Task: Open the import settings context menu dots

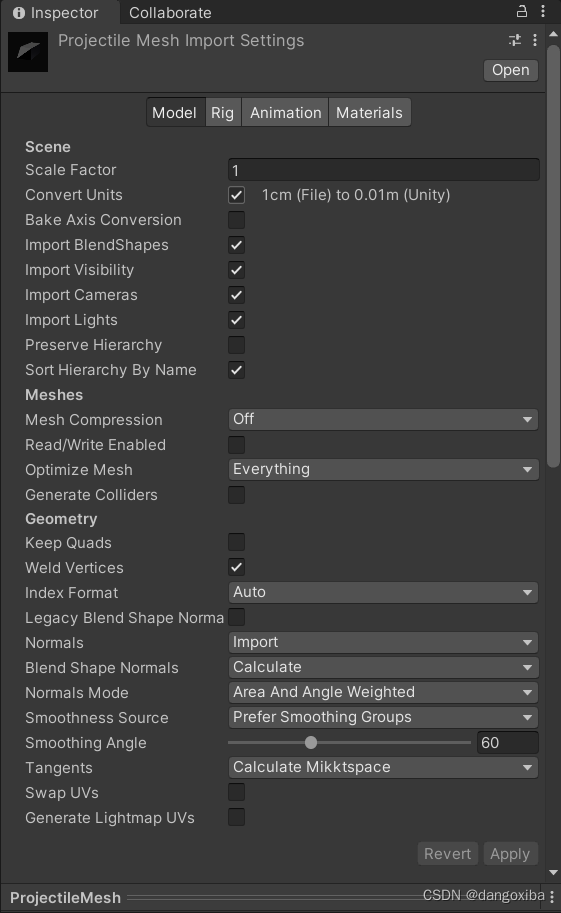Action: (x=535, y=40)
